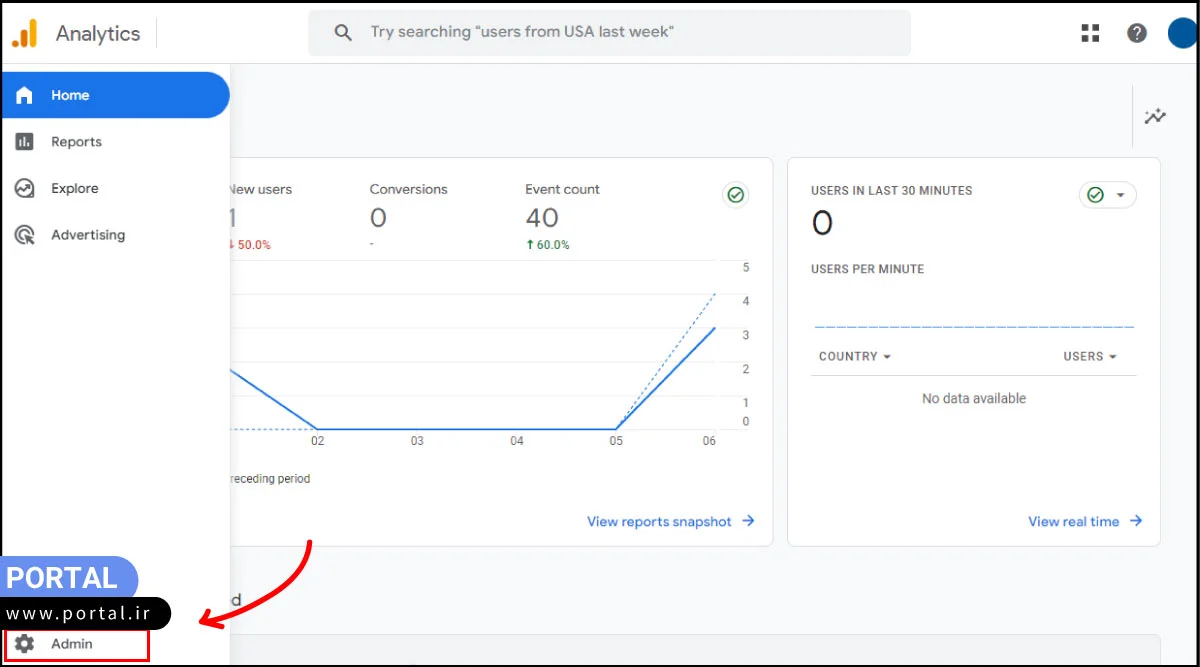Click the green check status on overview card
This screenshot has width=1200, height=667.
[736, 195]
